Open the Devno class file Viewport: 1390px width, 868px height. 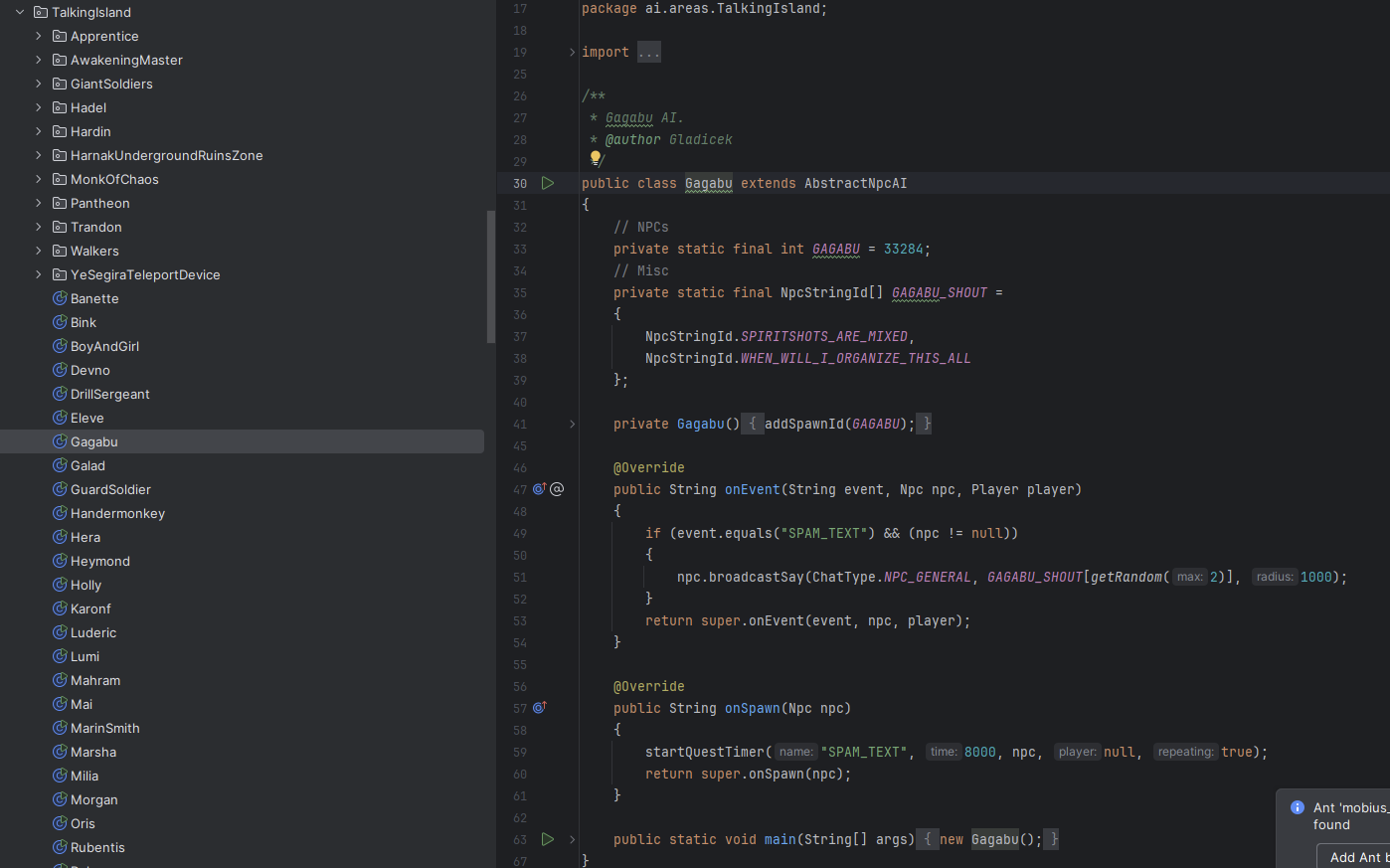[90, 370]
